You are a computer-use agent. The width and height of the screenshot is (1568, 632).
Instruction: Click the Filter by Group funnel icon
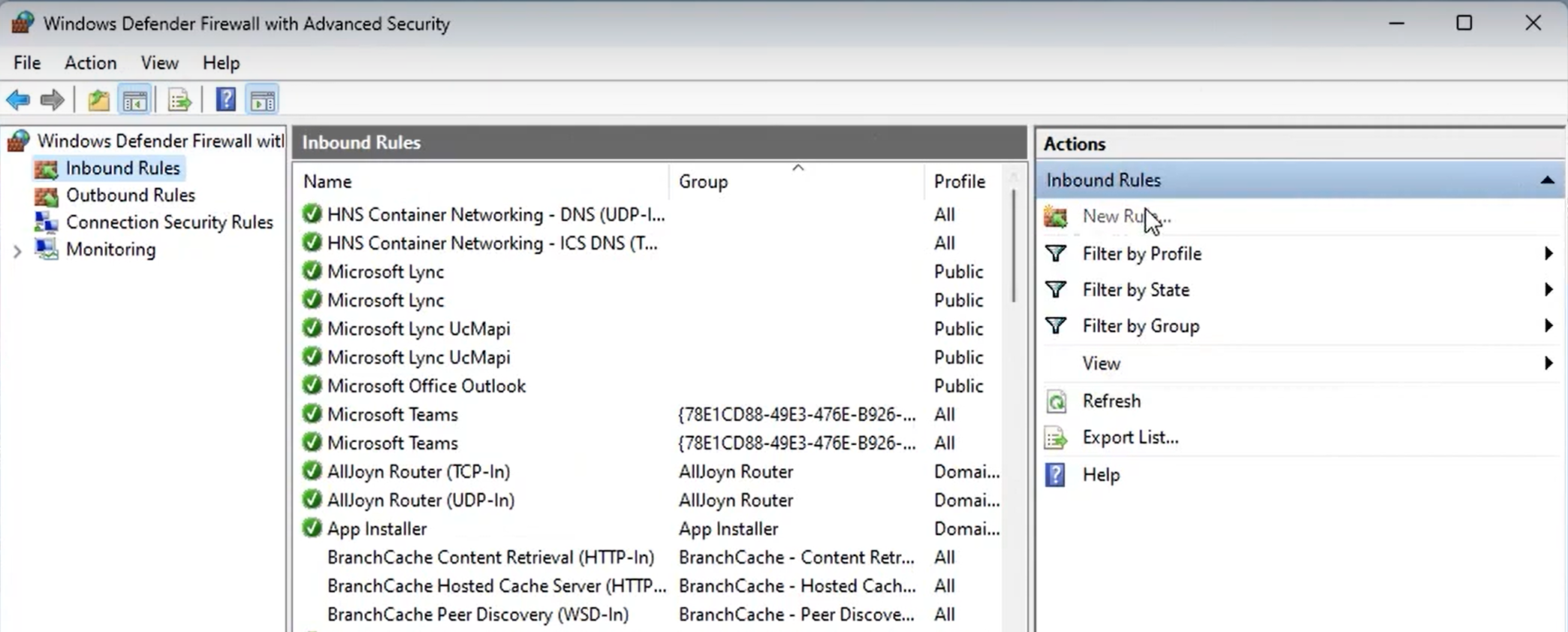pos(1056,326)
